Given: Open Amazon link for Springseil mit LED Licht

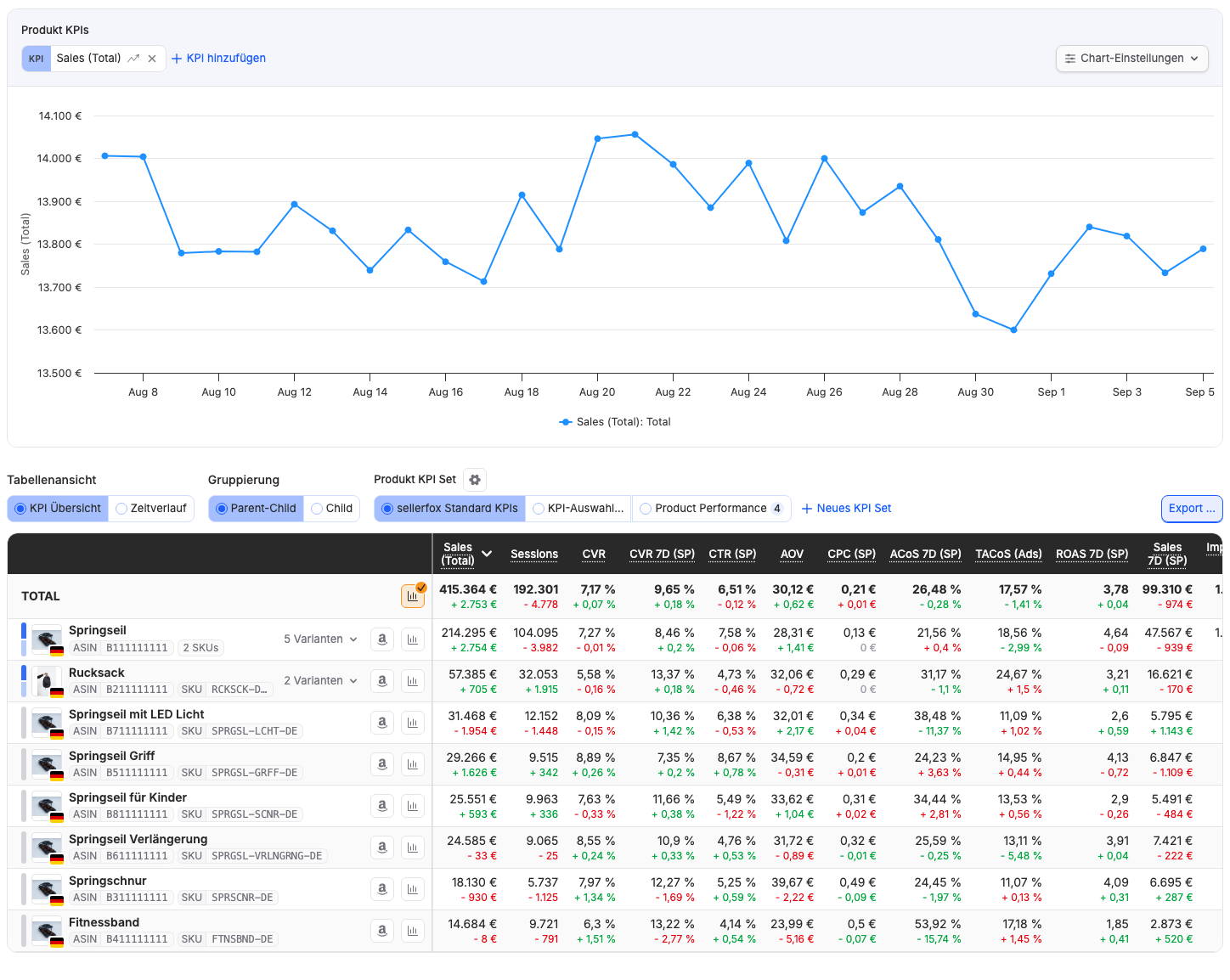Looking at the screenshot, I should pos(382,723).
